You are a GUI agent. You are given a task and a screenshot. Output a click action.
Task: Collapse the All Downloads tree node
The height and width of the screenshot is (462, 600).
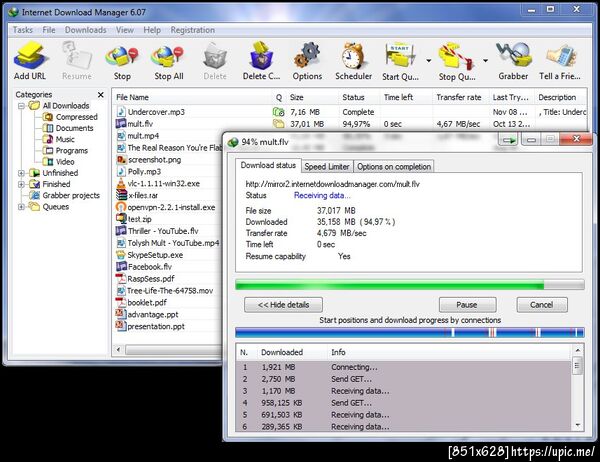[x=21, y=106]
